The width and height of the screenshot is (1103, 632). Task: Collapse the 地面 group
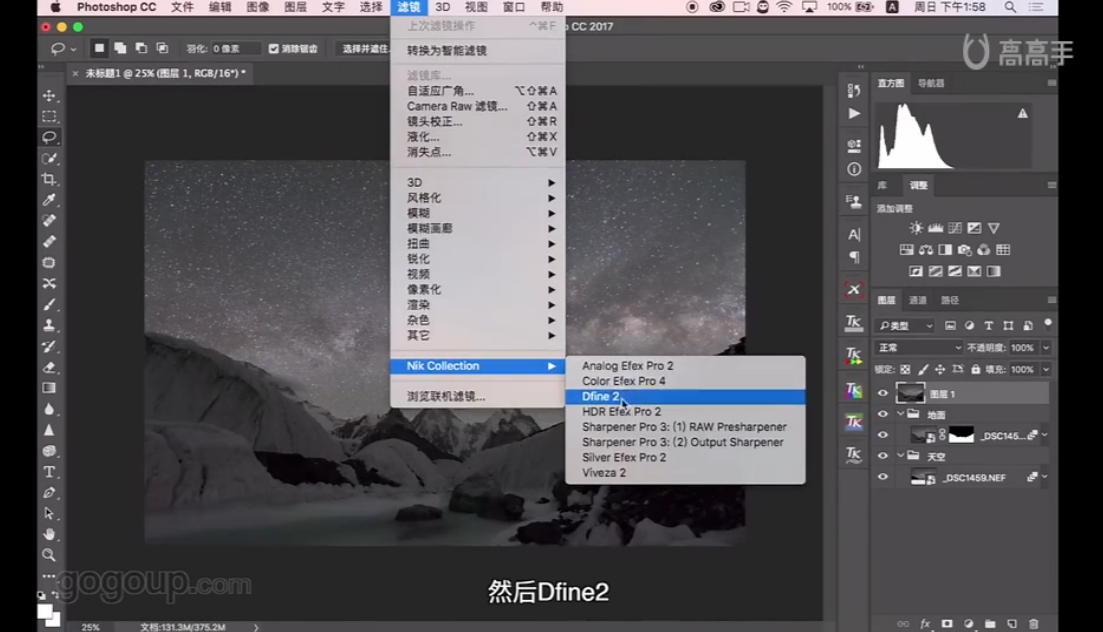[900, 414]
